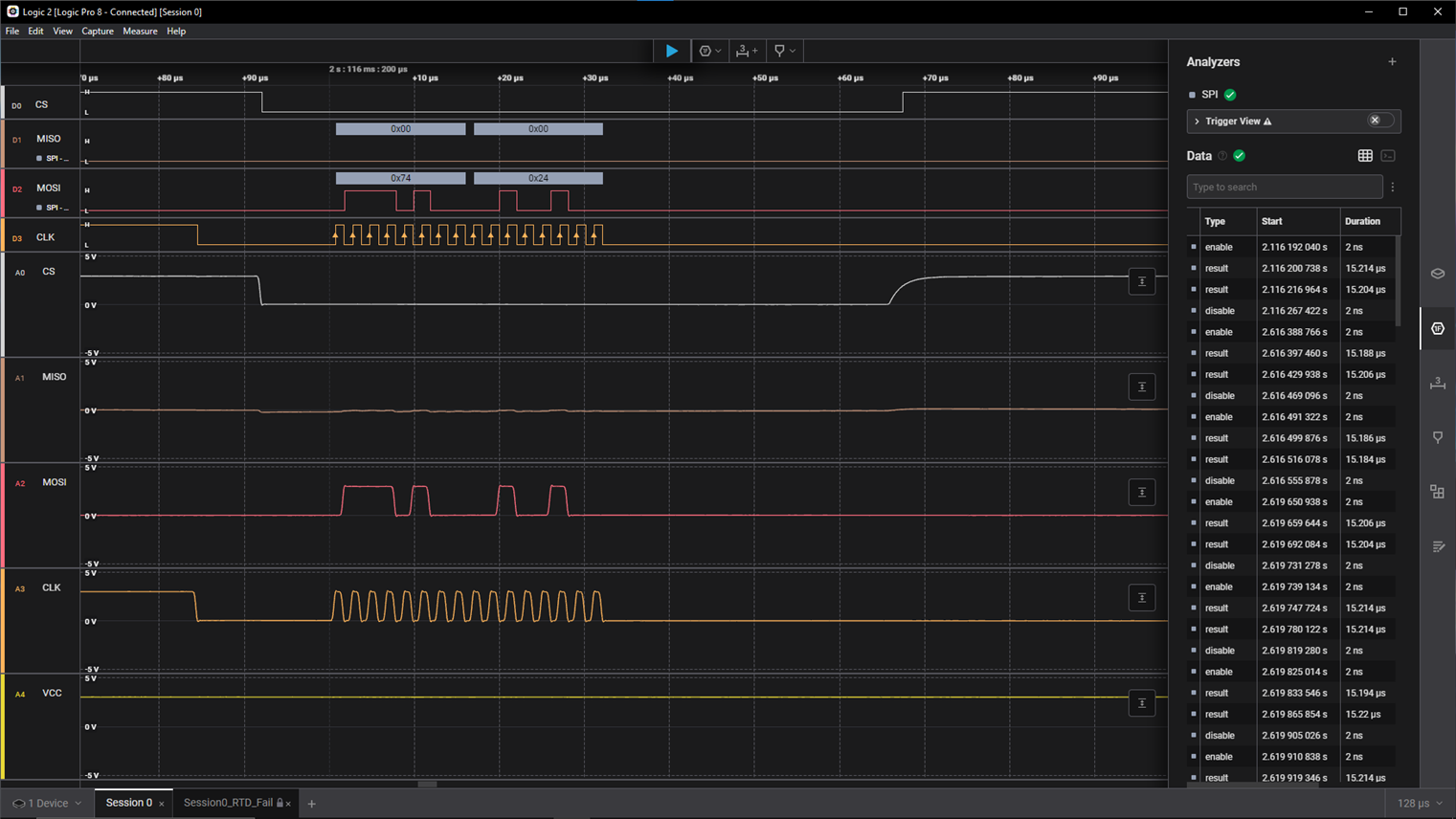Expand the Trigger View section
This screenshot has height=819, width=1456.
[1197, 122]
